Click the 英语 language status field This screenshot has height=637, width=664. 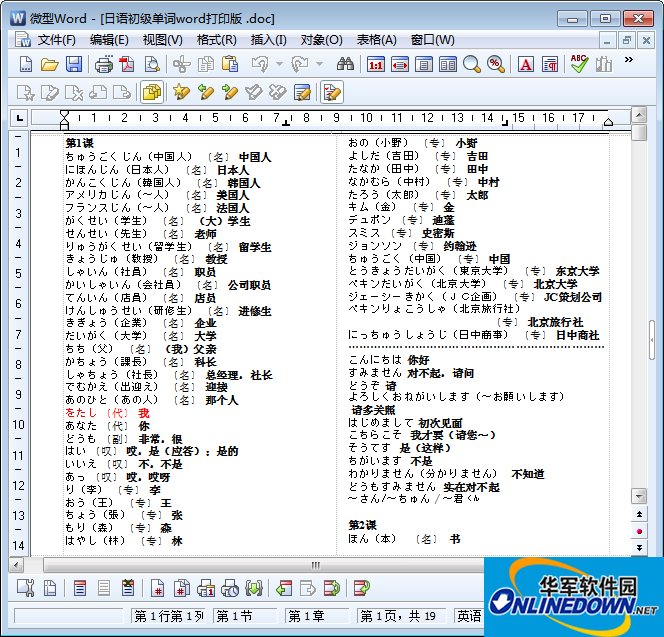click(x=469, y=615)
